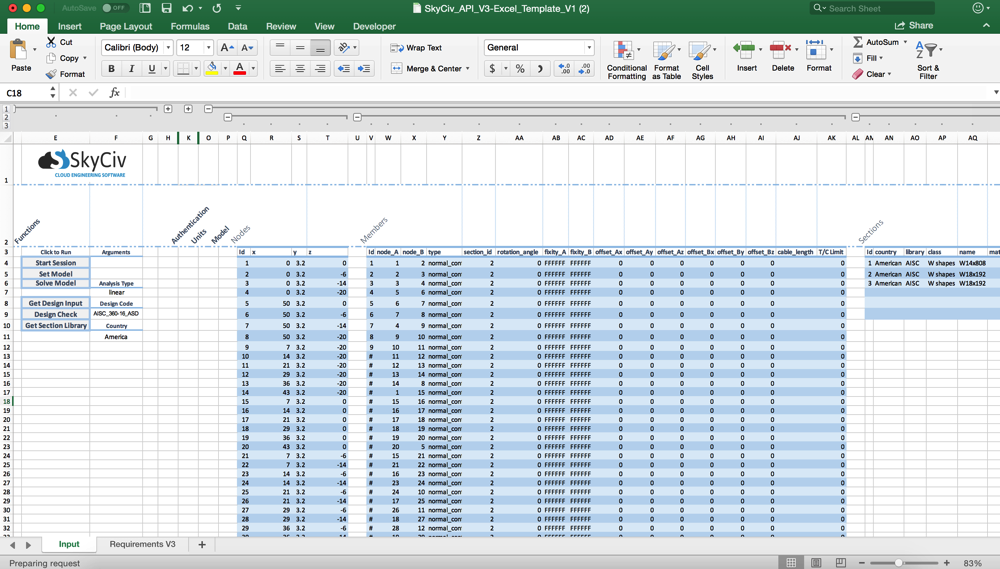The width and height of the screenshot is (1000, 569).
Task: Click the Cell Styles icon
Action: [702, 52]
